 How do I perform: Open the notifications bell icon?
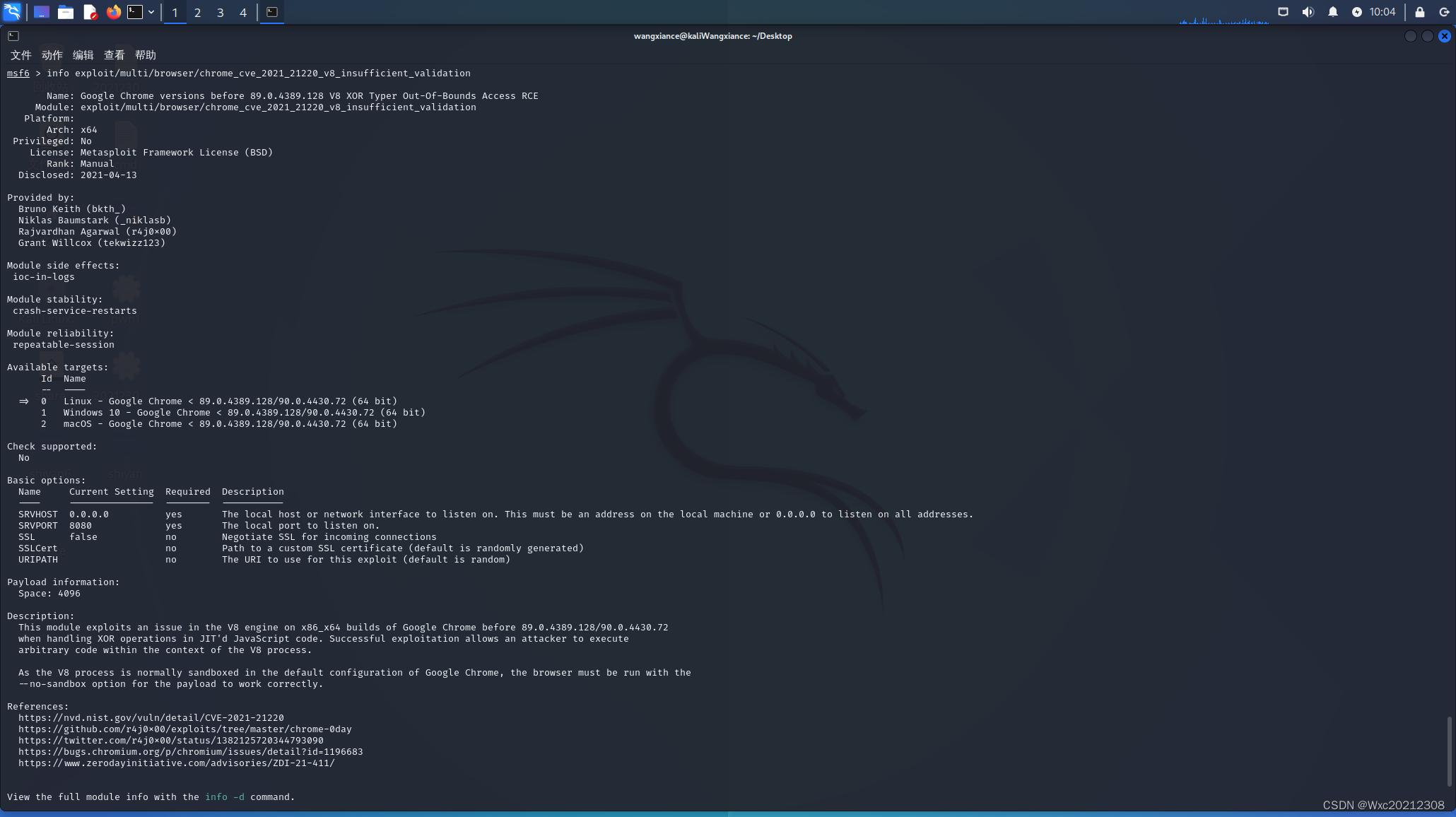1332,12
